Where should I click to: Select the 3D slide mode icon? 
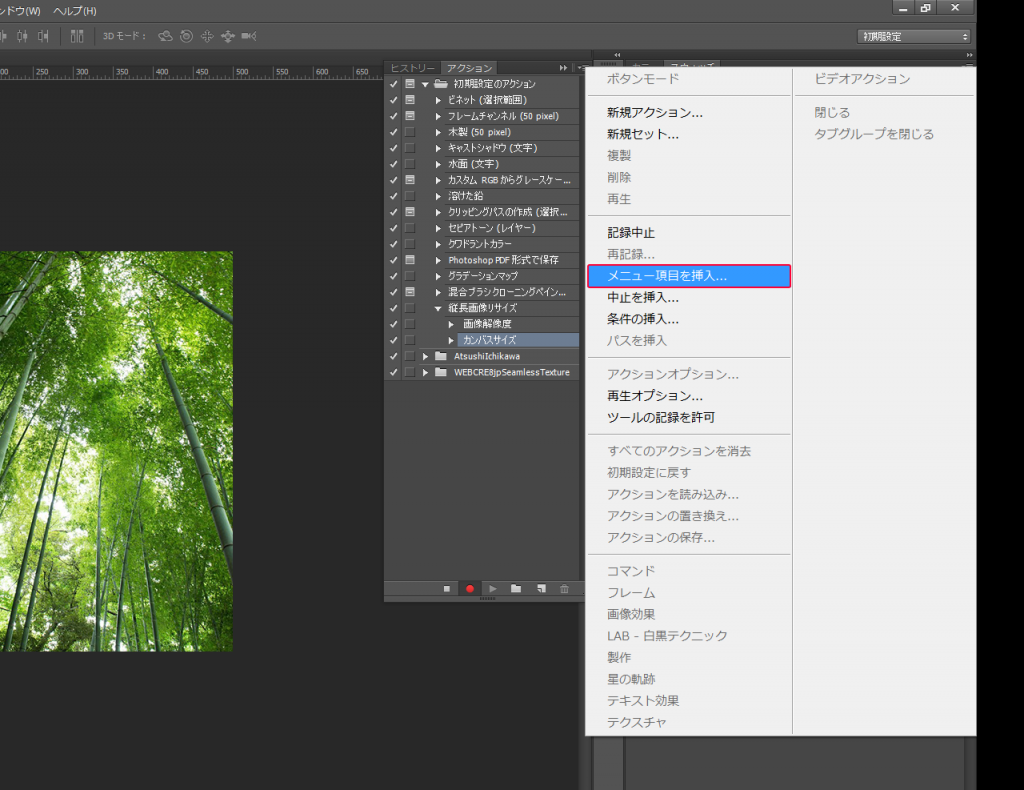point(228,36)
